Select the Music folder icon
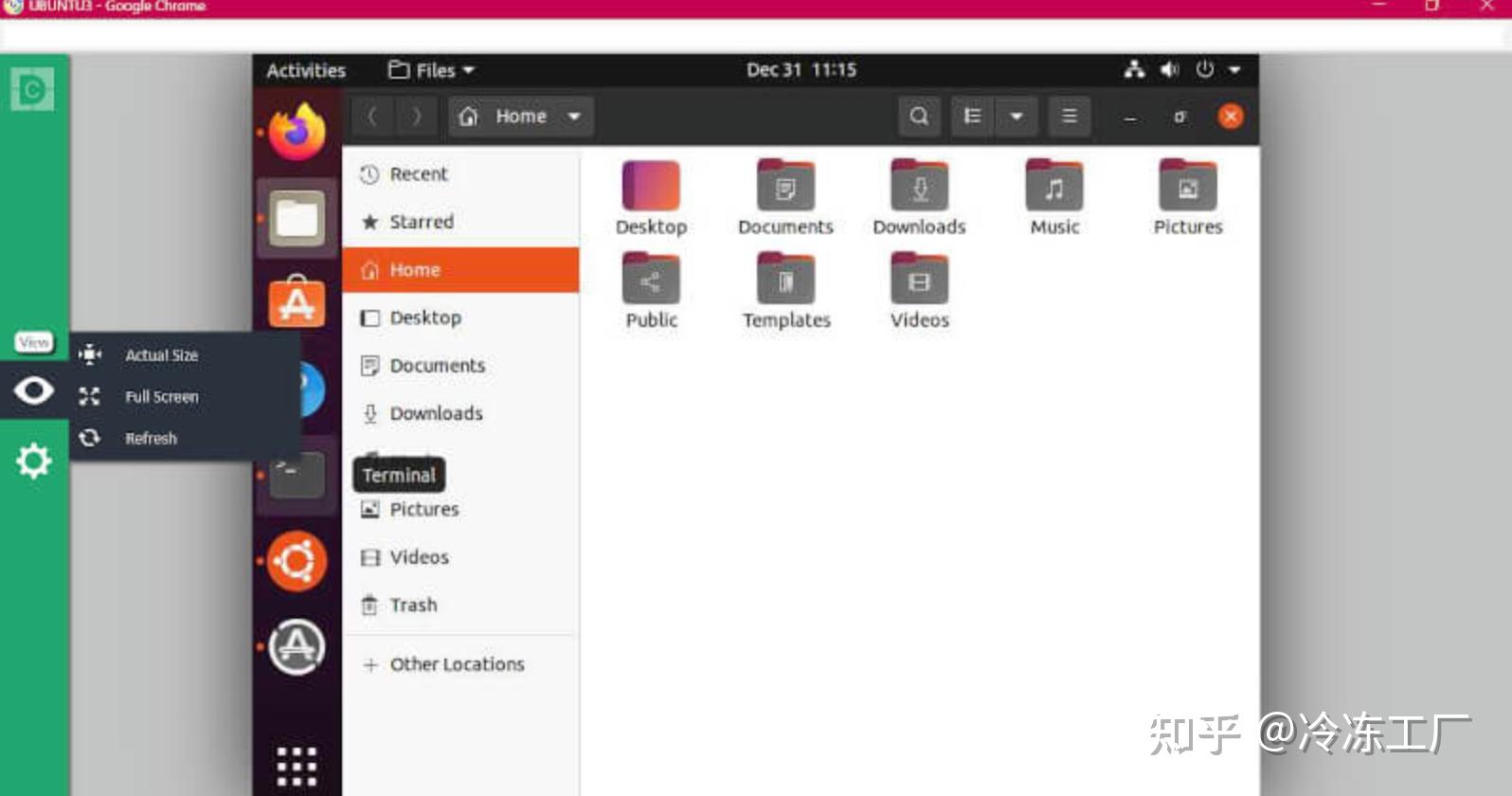The height and width of the screenshot is (796, 1512). pyautogui.click(x=1054, y=186)
